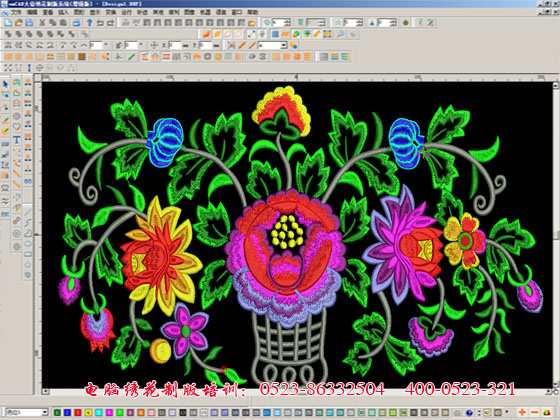Image resolution: width=560 pixels, height=420 pixels.
Task: Save design with the floppy disk icon
Action: (x=29, y=23)
